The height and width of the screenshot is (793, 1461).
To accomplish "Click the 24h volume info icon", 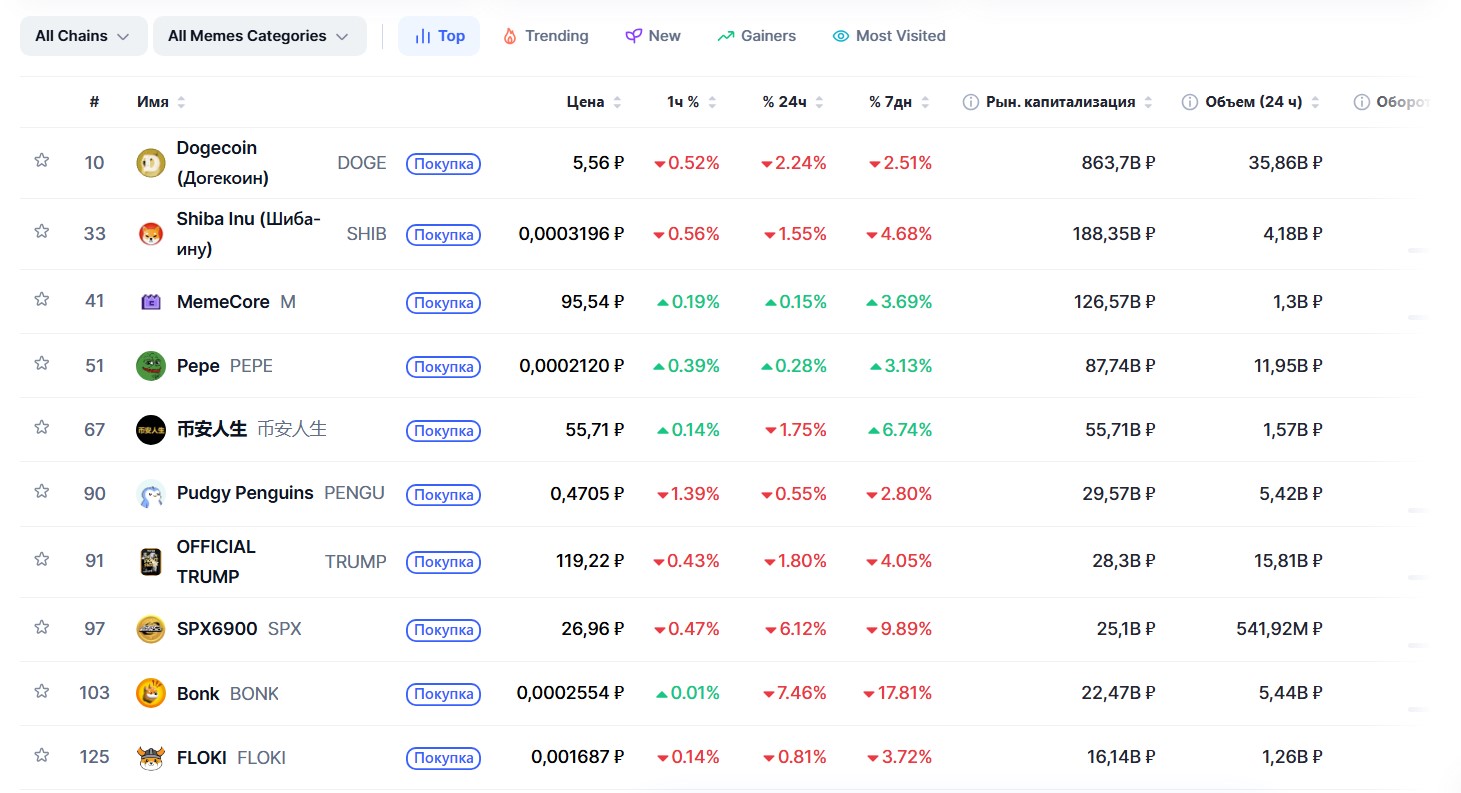I will 1190,102.
